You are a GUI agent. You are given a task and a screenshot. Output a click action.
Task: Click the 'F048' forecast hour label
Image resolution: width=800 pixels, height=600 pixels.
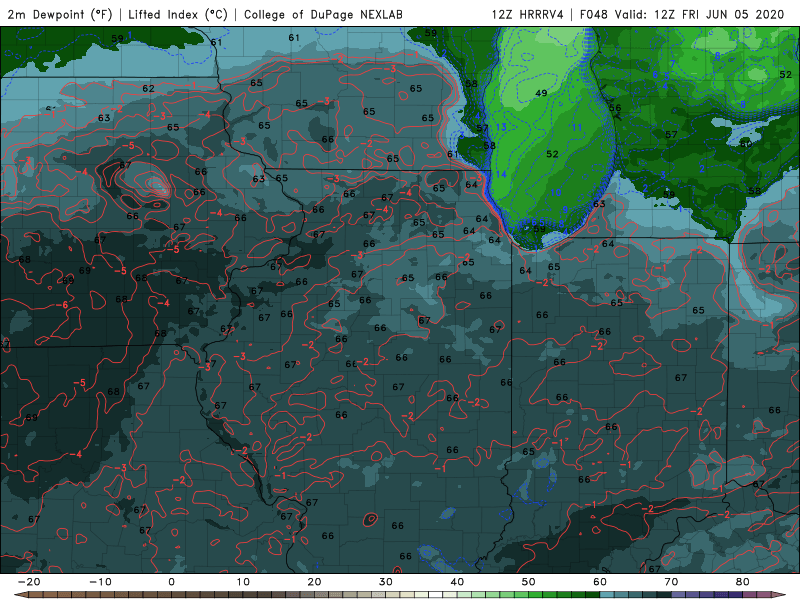[x=593, y=14]
